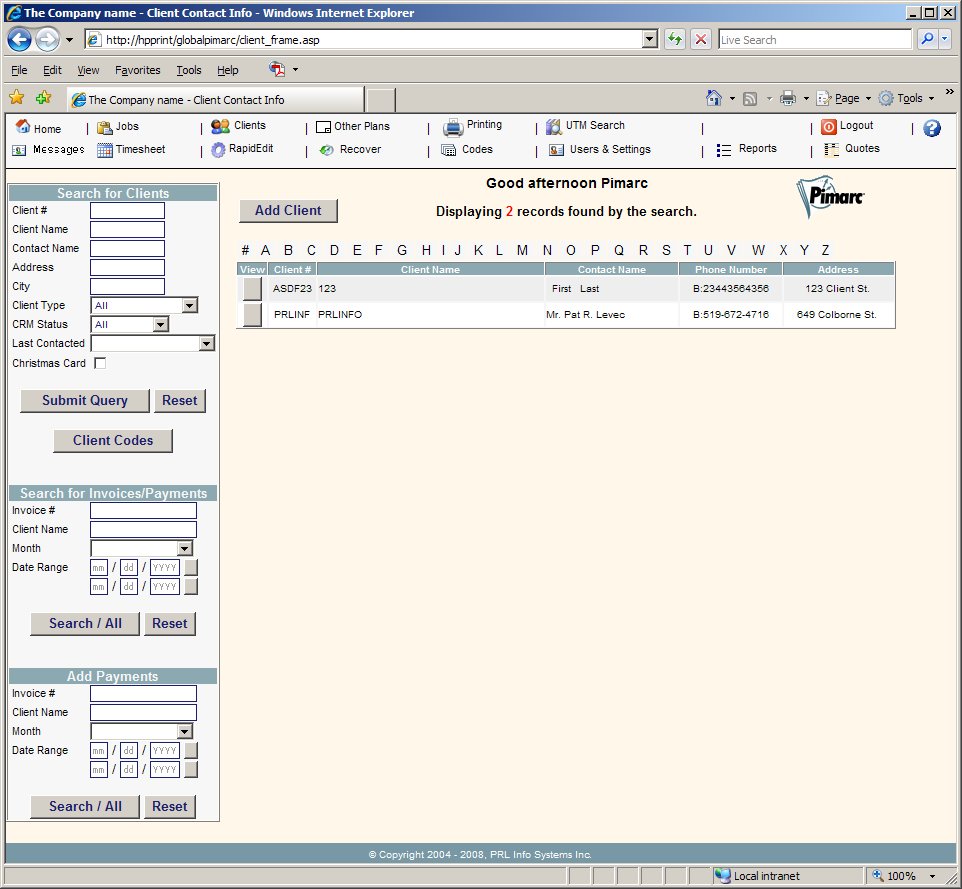Open Messages
The height and width of the screenshot is (889, 962).
(48, 150)
